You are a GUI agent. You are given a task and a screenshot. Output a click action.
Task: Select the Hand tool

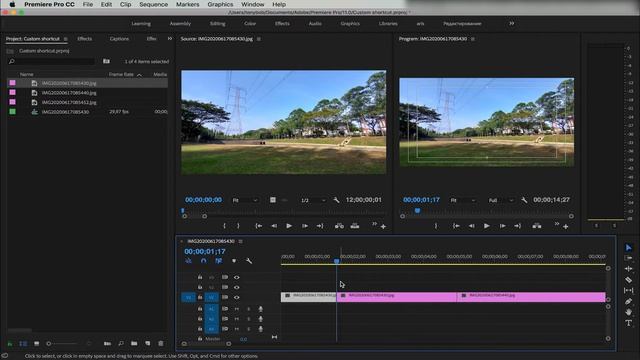tap(629, 312)
